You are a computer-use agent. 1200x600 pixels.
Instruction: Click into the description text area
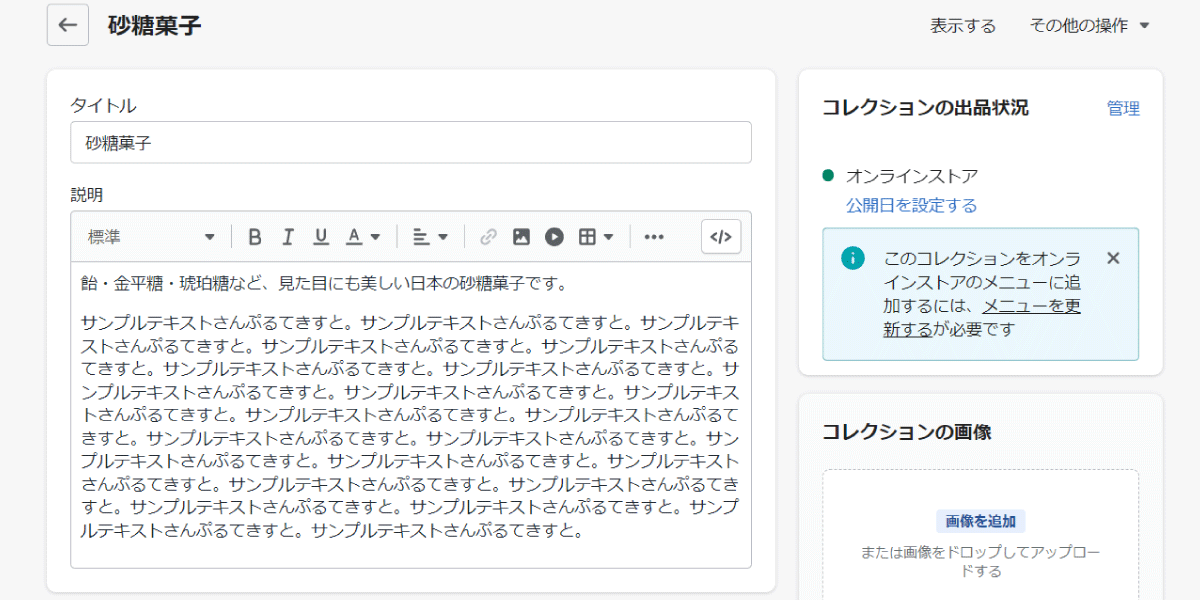point(411,415)
